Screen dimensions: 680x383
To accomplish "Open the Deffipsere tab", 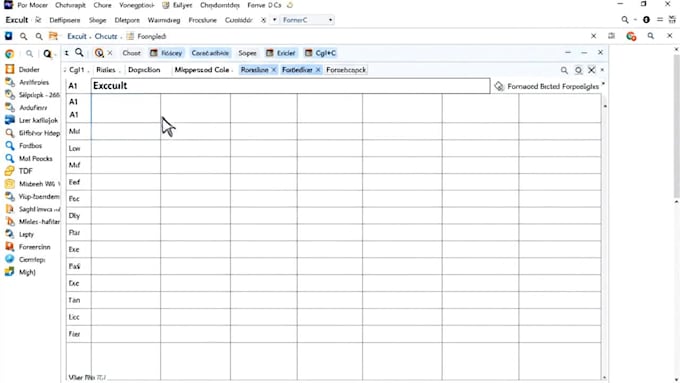I will pyautogui.click(x=65, y=20).
